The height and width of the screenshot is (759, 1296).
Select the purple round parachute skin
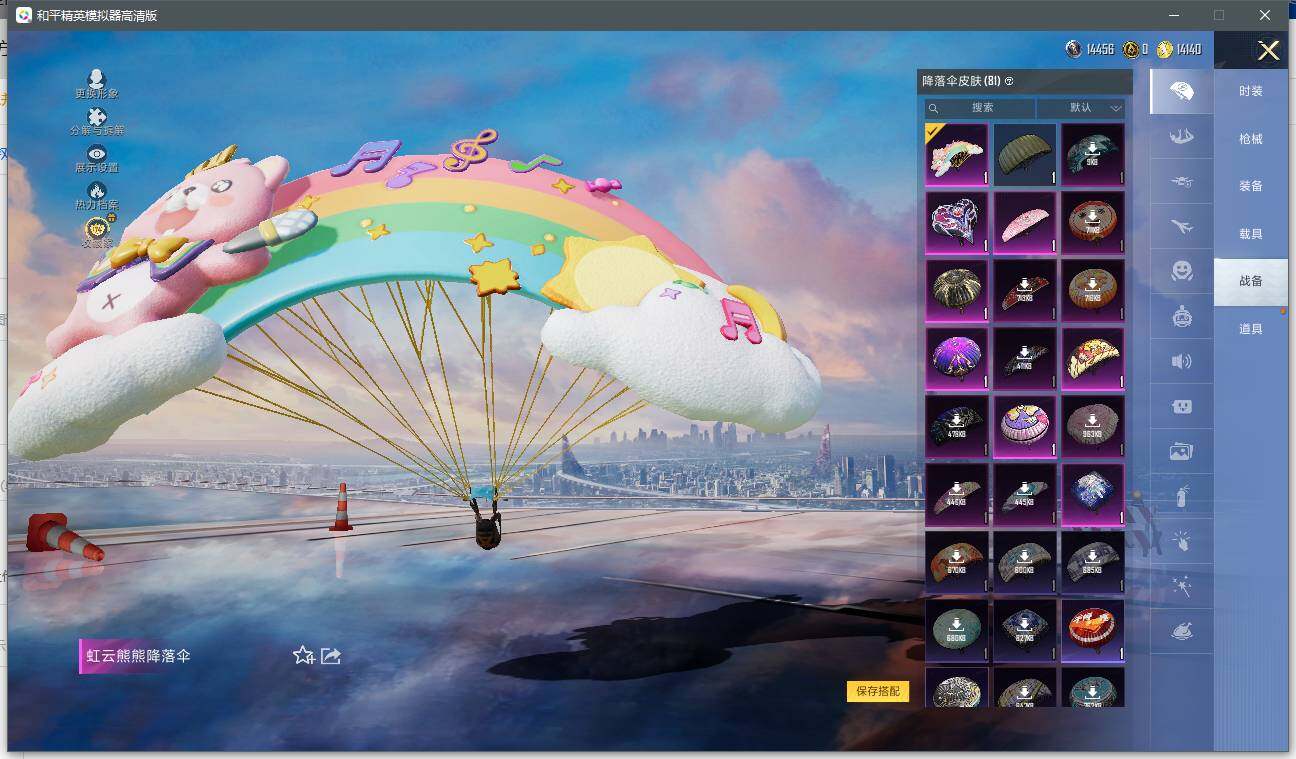pos(957,358)
